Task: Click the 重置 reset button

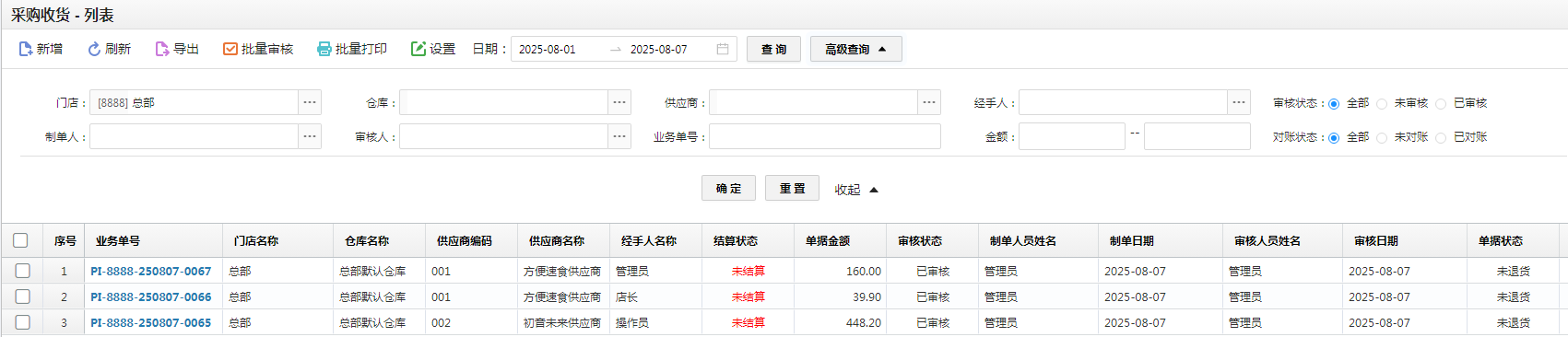Action: (793, 188)
